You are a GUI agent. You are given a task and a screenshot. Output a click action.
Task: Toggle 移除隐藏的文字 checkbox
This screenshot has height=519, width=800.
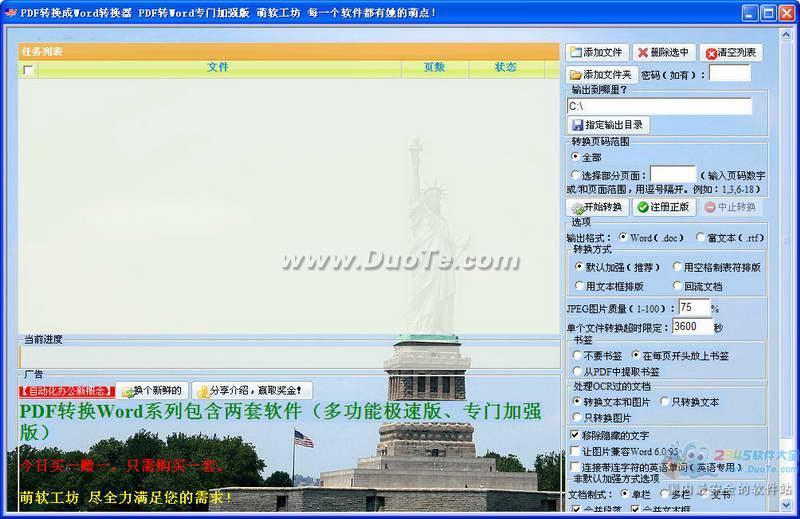(575, 435)
